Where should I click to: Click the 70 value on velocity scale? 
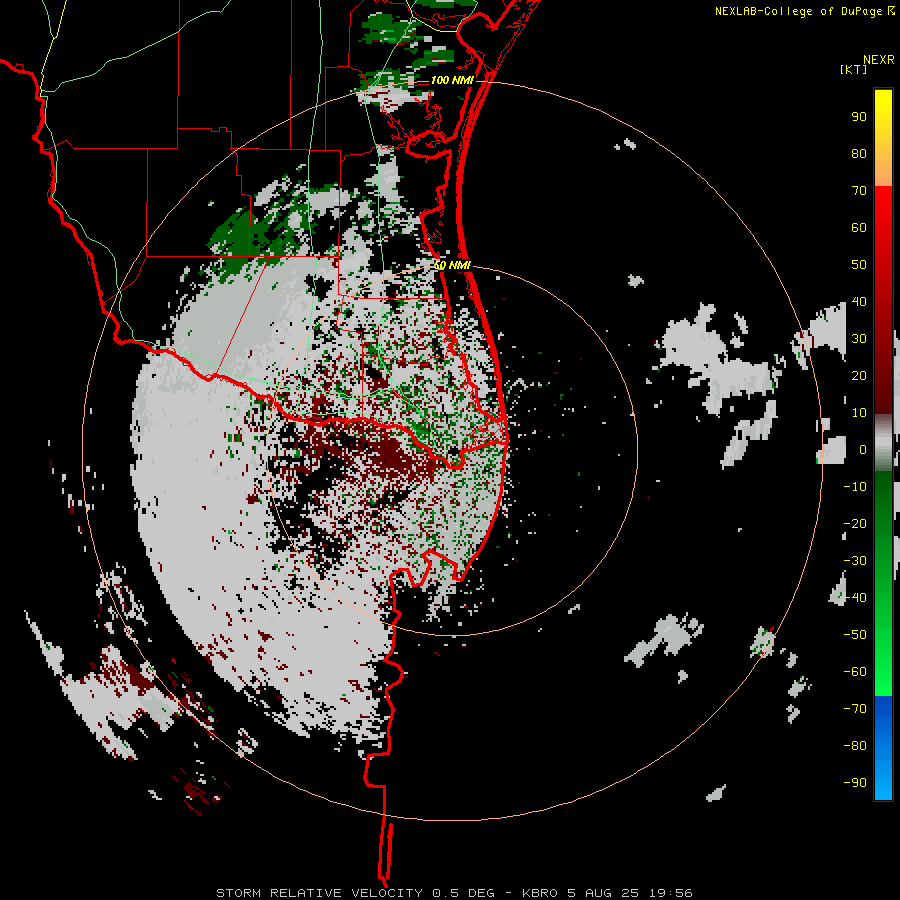click(859, 191)
